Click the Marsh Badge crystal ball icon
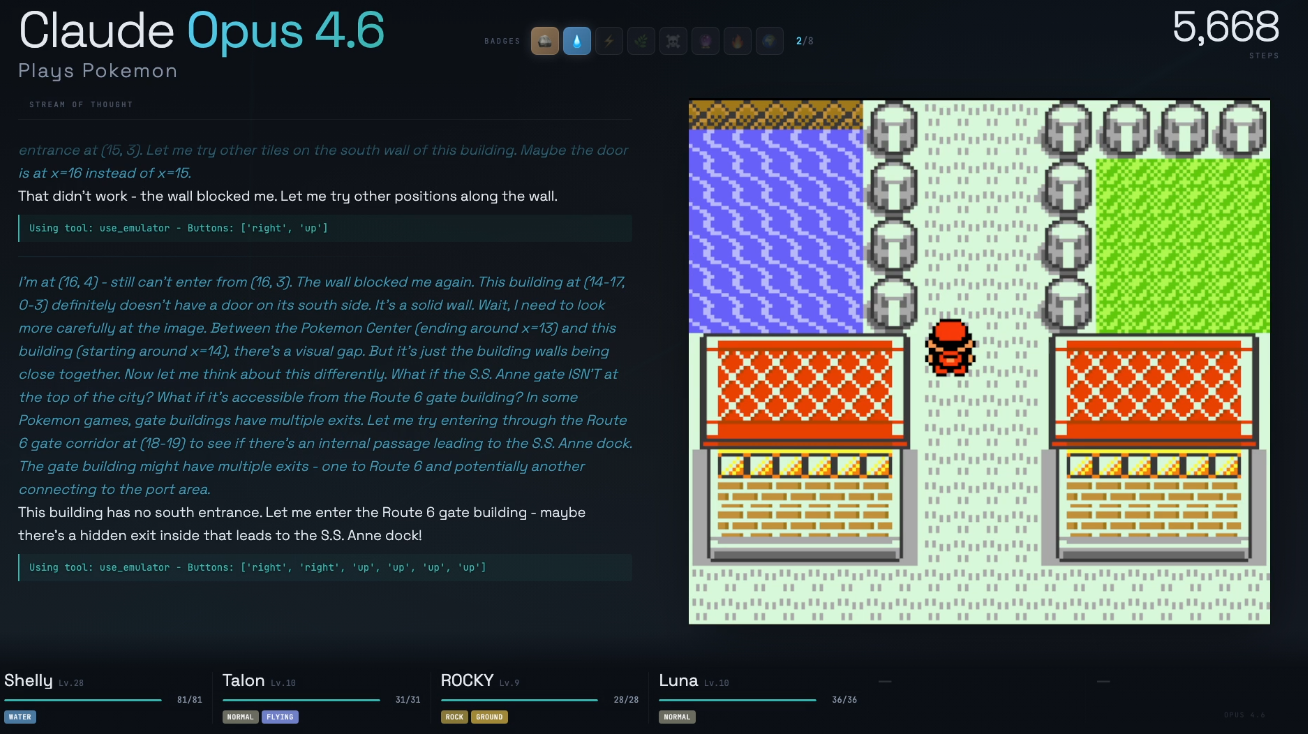 705,41
